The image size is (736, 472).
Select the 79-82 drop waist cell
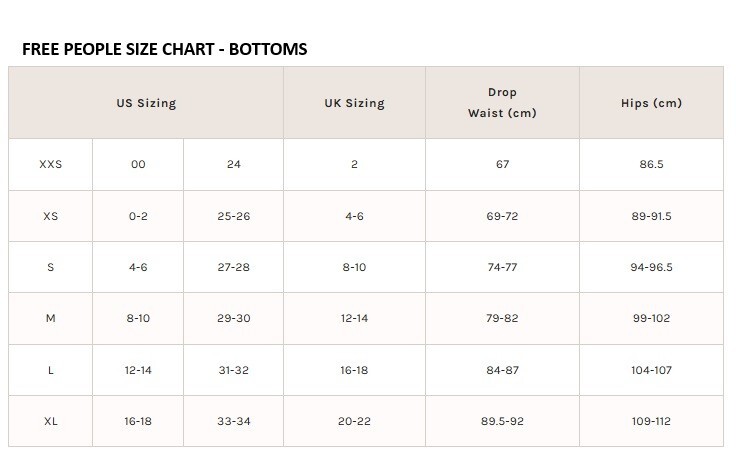coord(502,319)
